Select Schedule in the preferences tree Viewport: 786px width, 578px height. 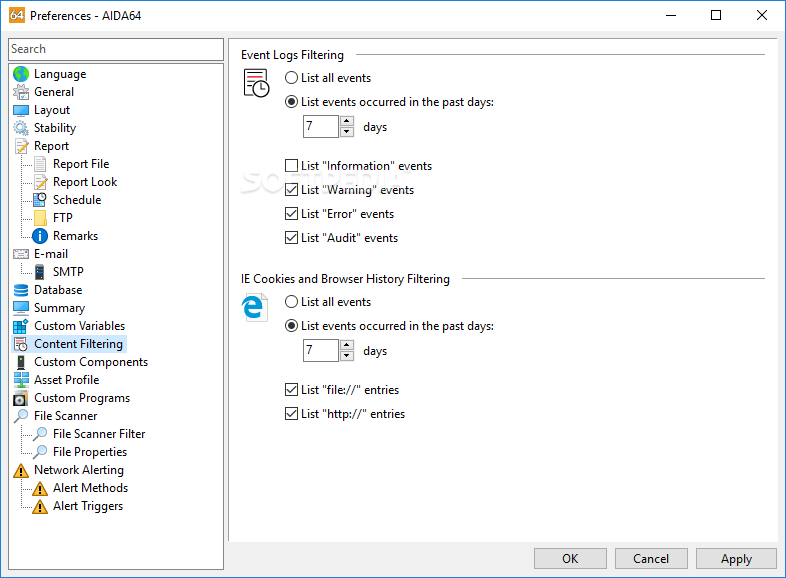(77, 200)
